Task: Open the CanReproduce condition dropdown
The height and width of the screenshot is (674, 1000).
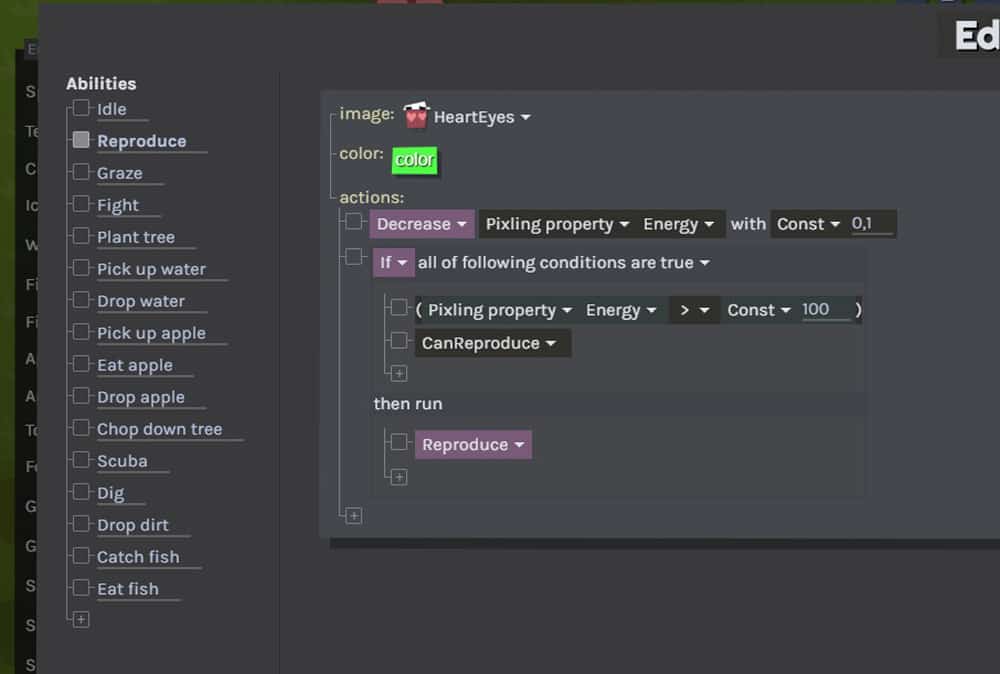Action: coord(492,343)
